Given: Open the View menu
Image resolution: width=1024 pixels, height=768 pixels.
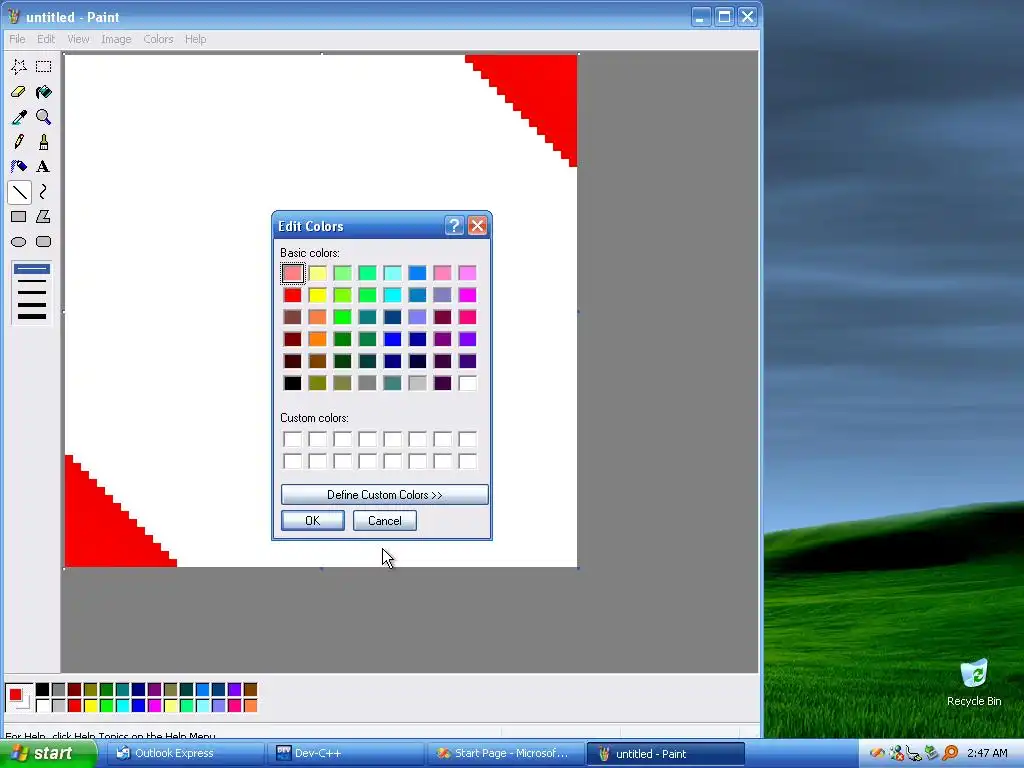Looking at the screenshot, I should 78,39.
